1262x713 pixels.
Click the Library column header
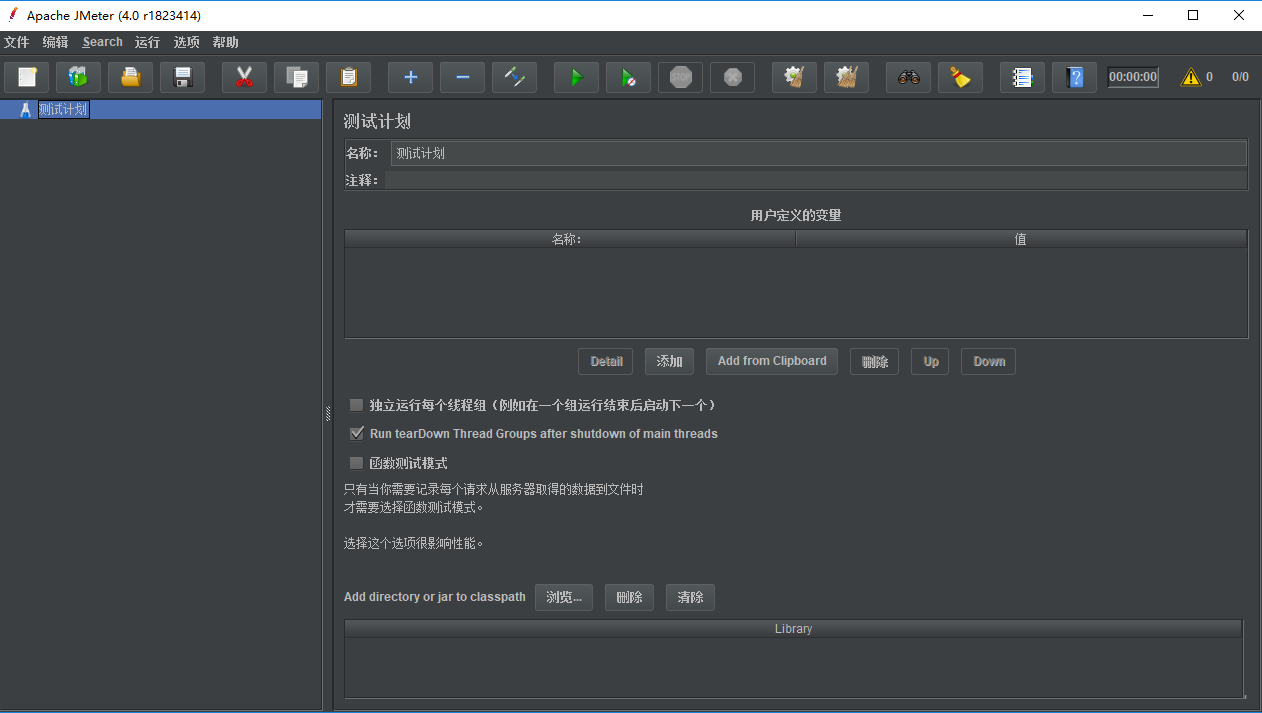tap(793, 629)
